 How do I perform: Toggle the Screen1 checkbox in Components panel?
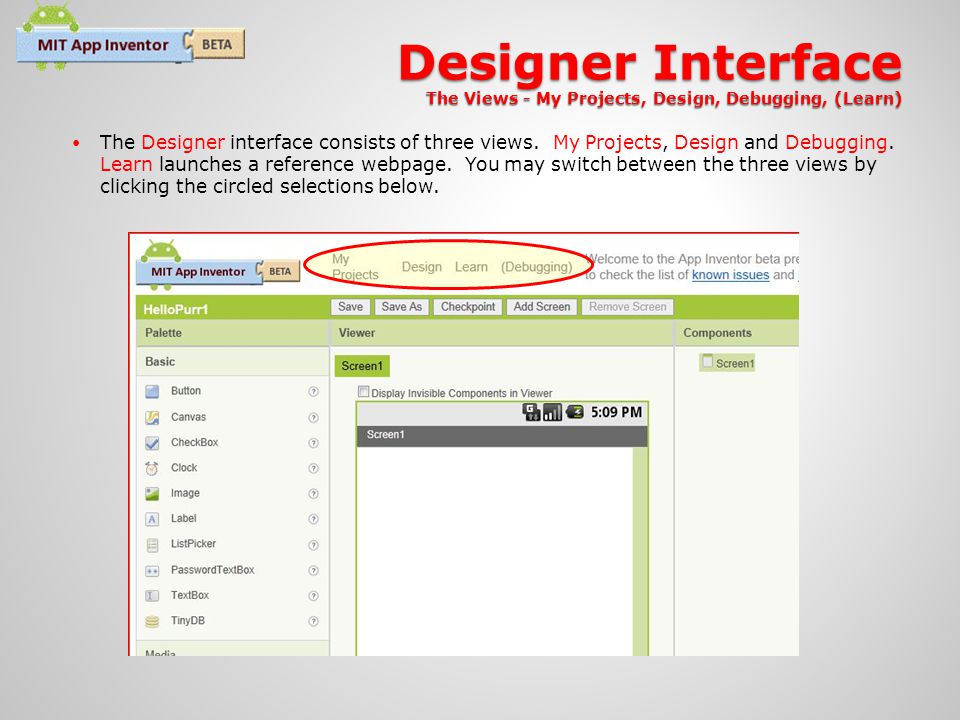pos(708,361)
